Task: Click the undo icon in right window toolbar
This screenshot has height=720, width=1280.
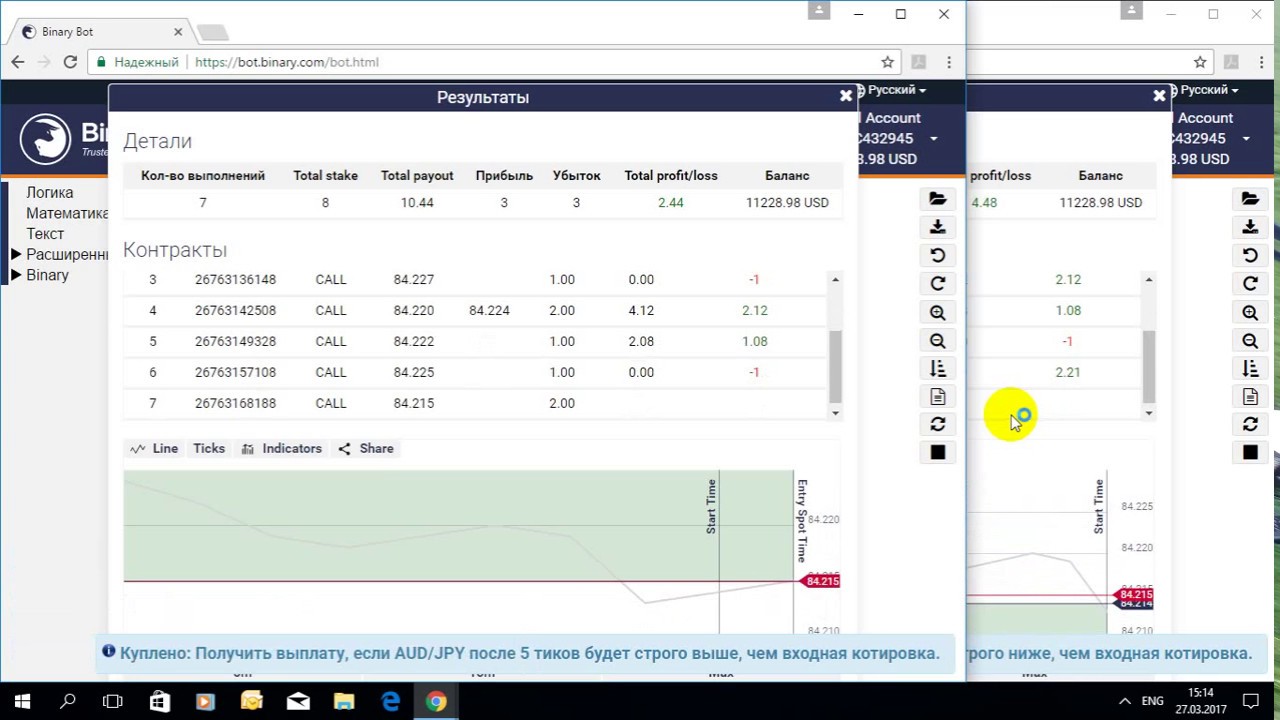Action: (1250, 255)
